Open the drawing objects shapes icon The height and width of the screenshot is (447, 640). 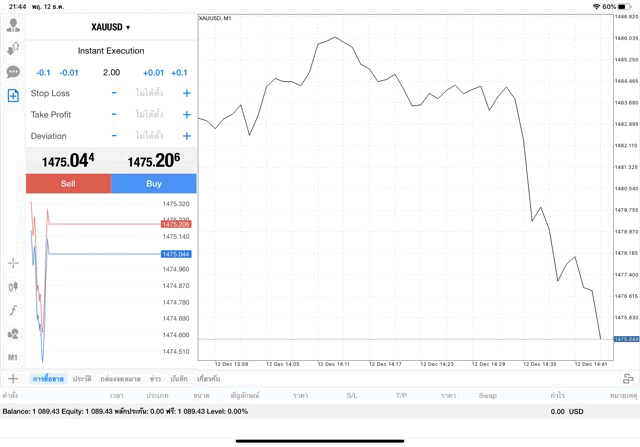click(13, 334)
